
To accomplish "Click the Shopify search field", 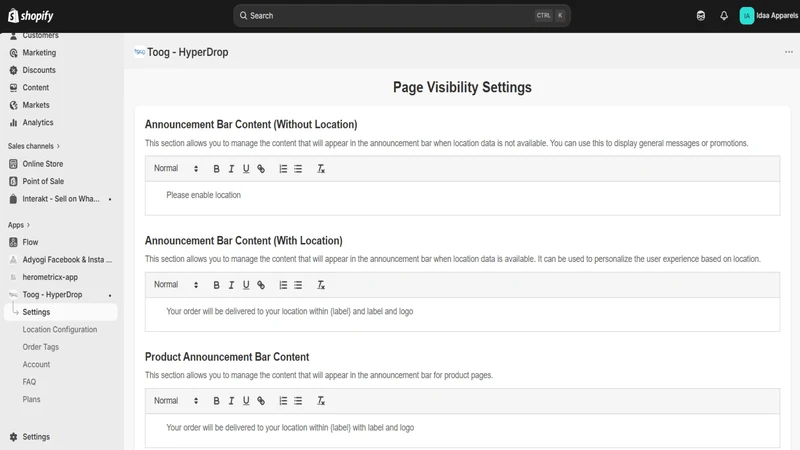I will (402, 16).
